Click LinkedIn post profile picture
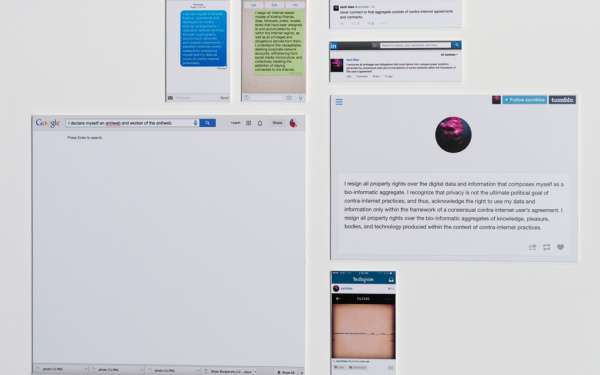600x375 pixels. click(337, 65)
